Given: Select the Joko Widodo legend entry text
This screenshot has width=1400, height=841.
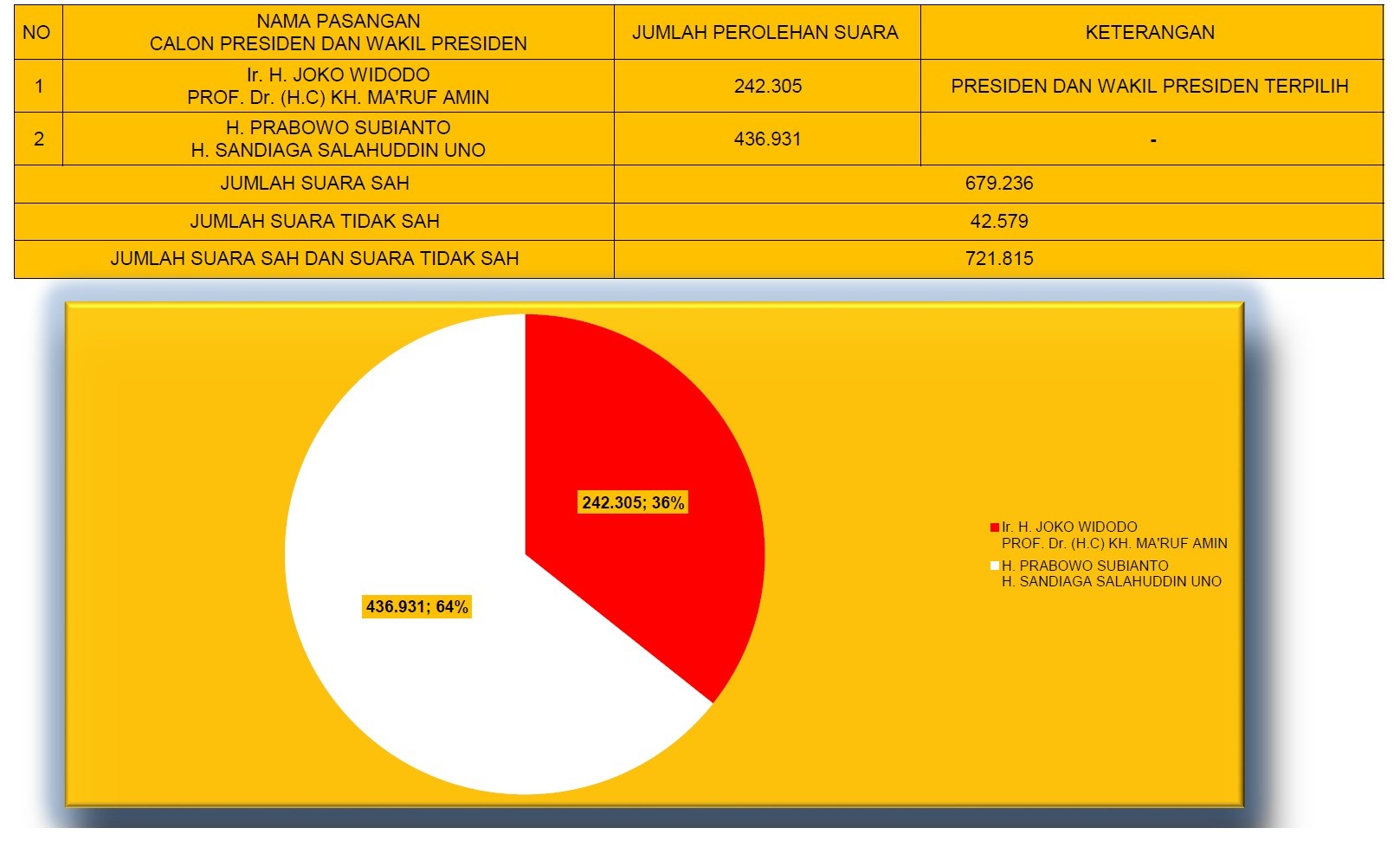Looking at the screenshot, I should tap(1113, 535).
